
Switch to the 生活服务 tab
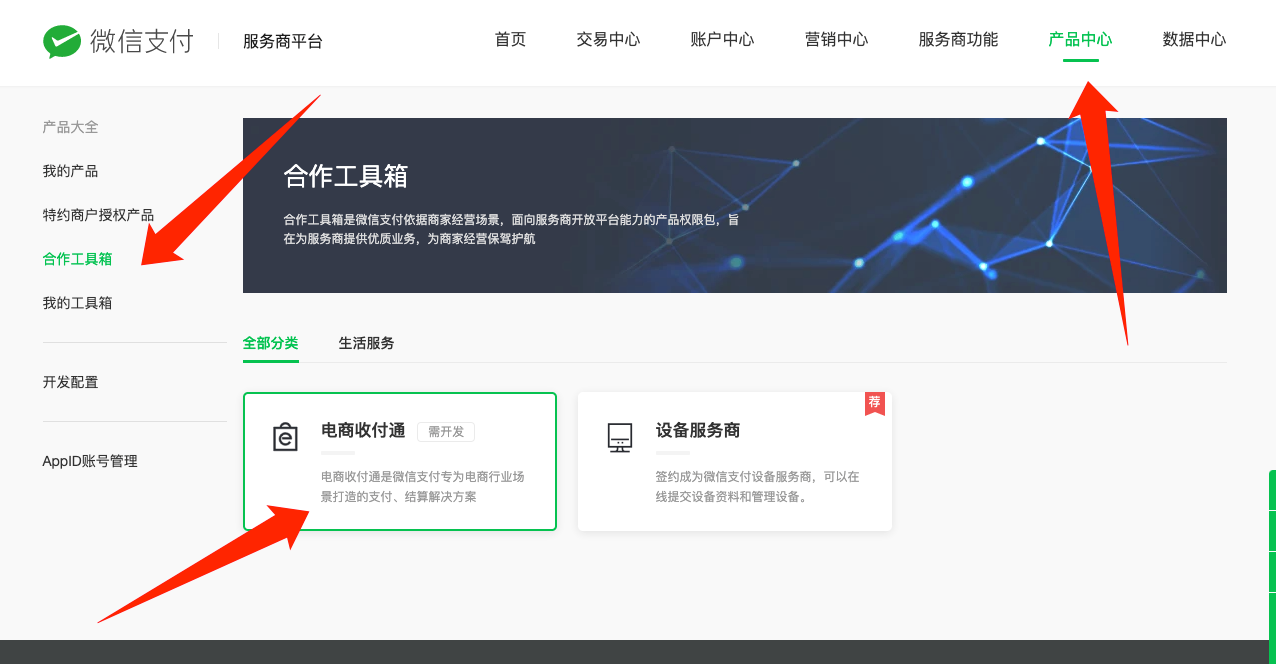click(366, 343)
